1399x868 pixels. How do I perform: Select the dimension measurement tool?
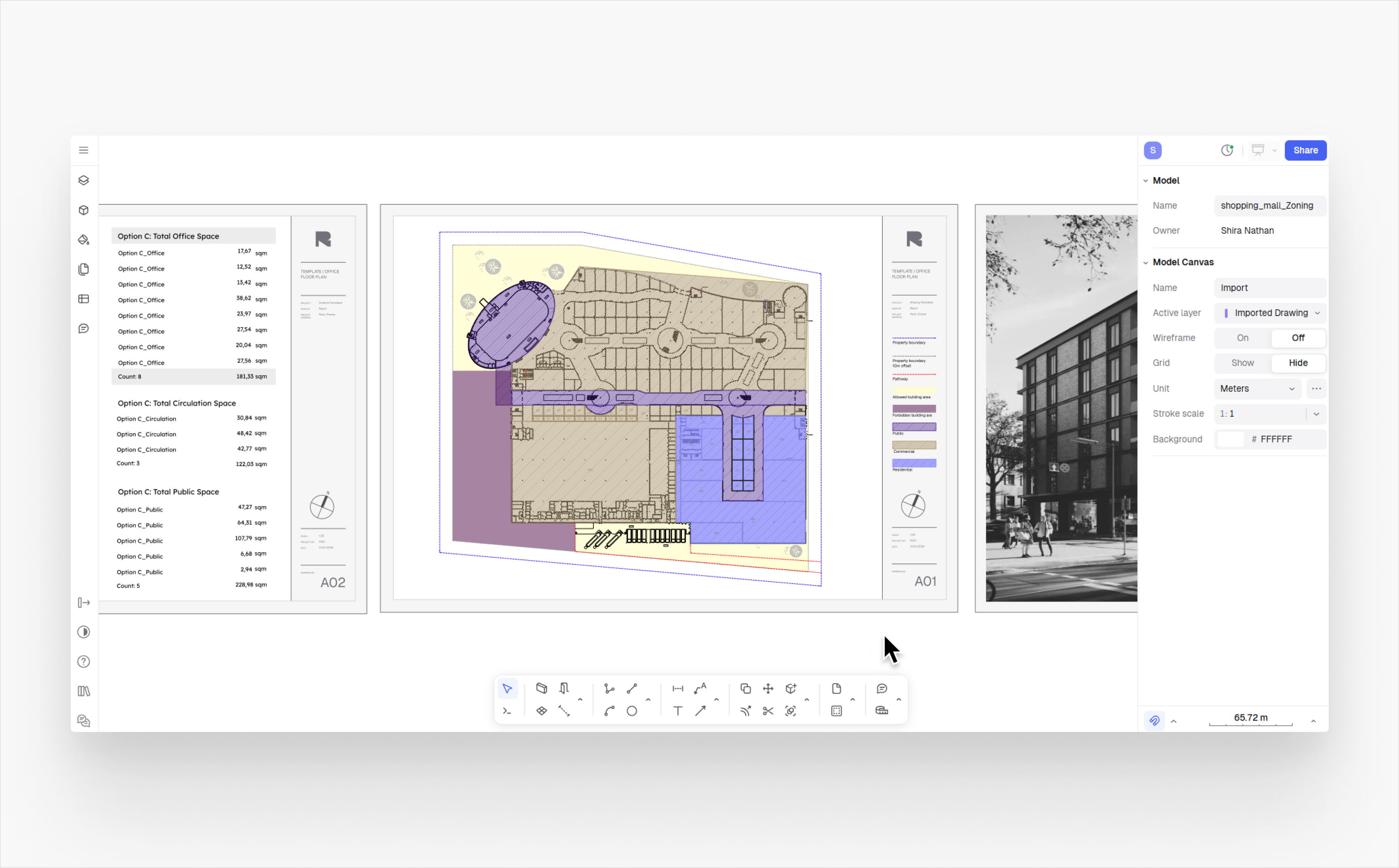(x=677, y=688)
